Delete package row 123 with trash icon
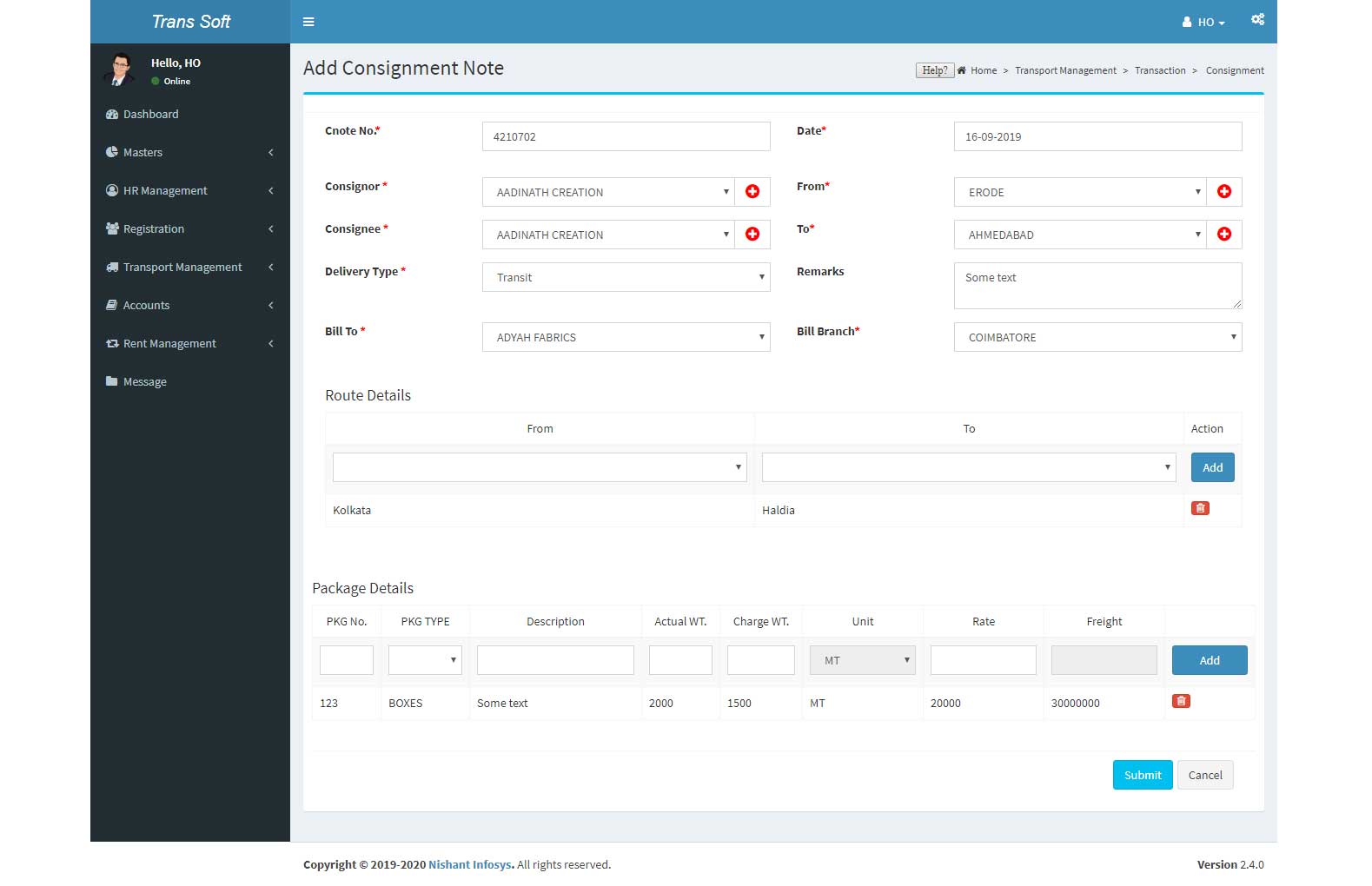This screenshot has height=886, width=1372. 1181,702
